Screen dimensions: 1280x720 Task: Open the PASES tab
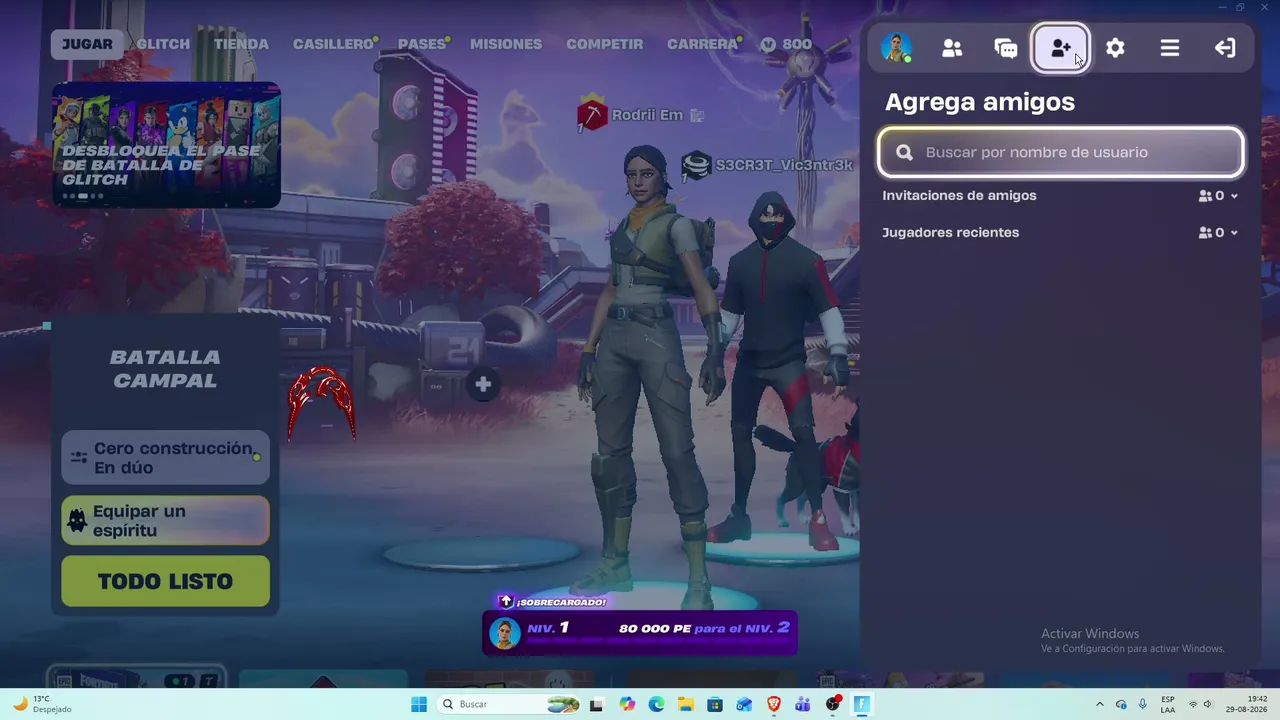point(422,44)
